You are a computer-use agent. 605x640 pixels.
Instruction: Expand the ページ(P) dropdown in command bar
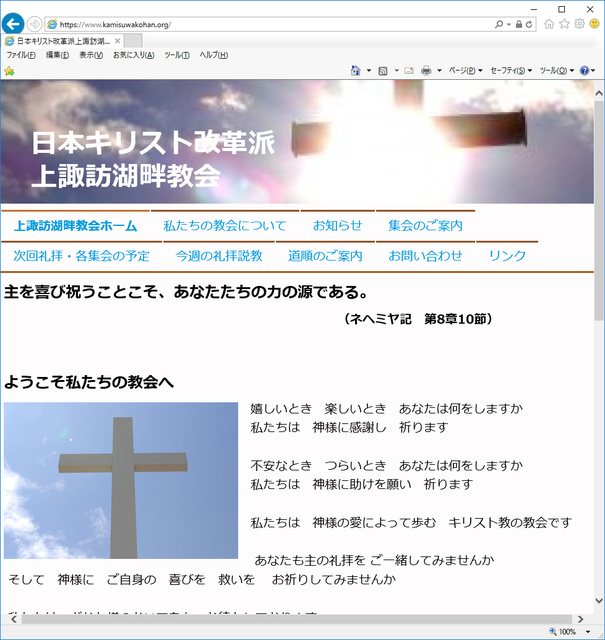tap(465, 71)
